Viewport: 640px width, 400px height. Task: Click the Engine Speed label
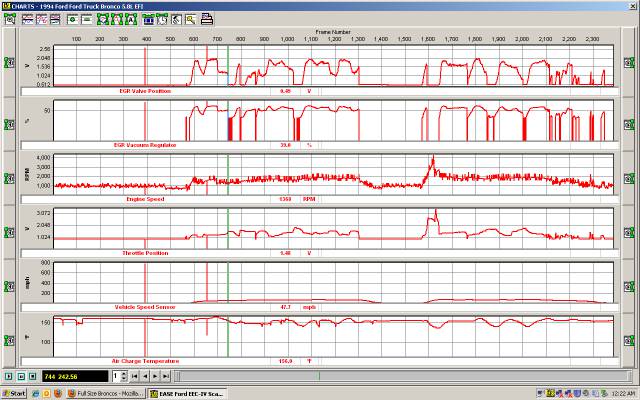point(145,199)
